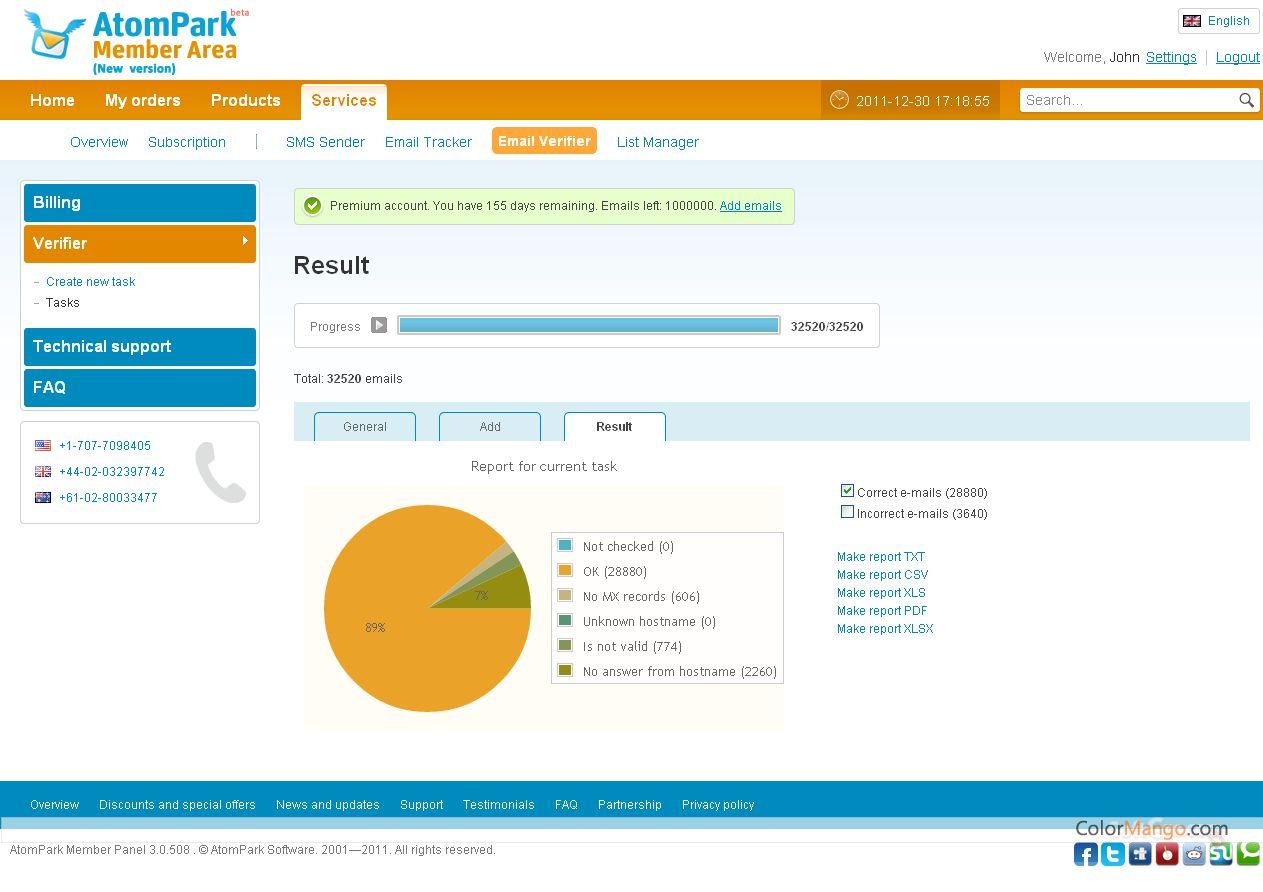Click Make report PDF link
Image resolution: width=1263 pixels, height=892 pixels.
[x=882, y=611]
